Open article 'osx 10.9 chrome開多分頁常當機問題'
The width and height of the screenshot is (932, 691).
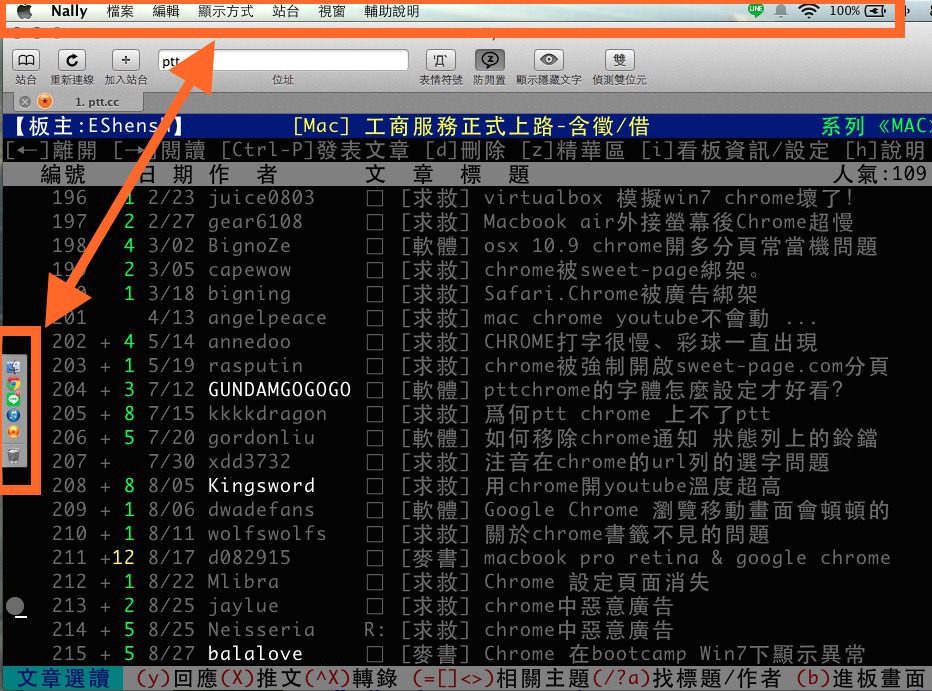681,245
